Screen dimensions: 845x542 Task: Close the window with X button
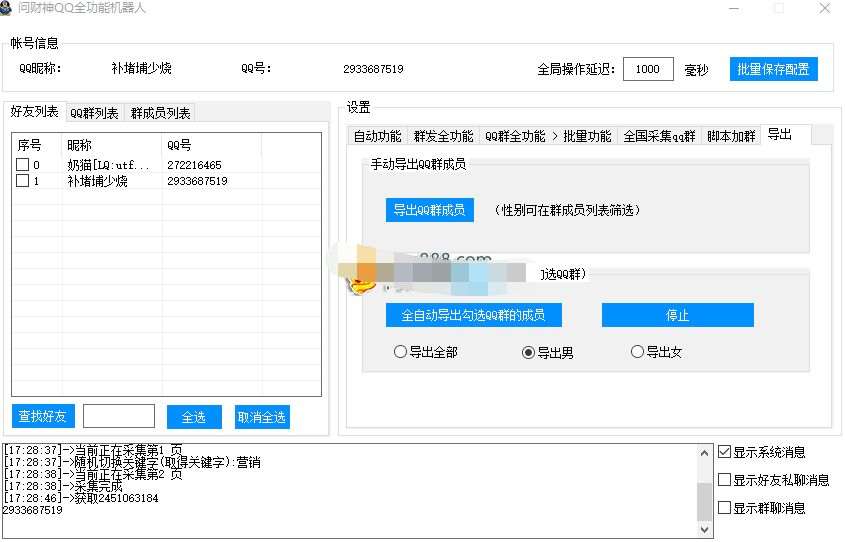[x=825, y=8]
